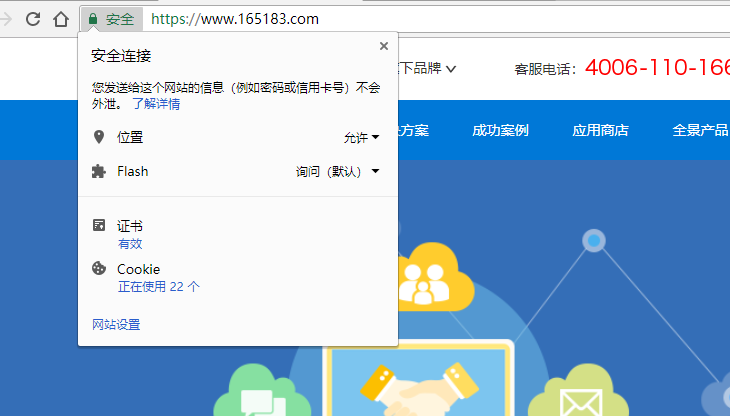Click the browser reload button
This screenshot has height=416, width=730.
pos(33,19)
